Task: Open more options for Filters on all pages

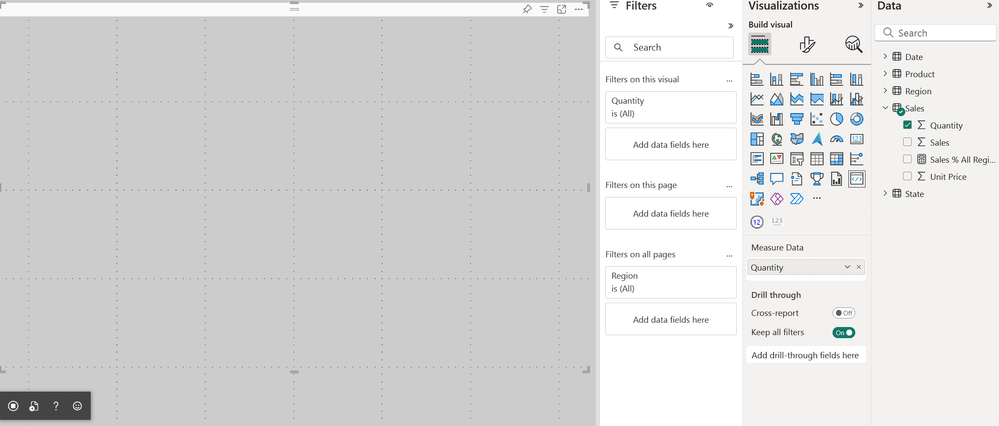Action: (x=729, y=255)
